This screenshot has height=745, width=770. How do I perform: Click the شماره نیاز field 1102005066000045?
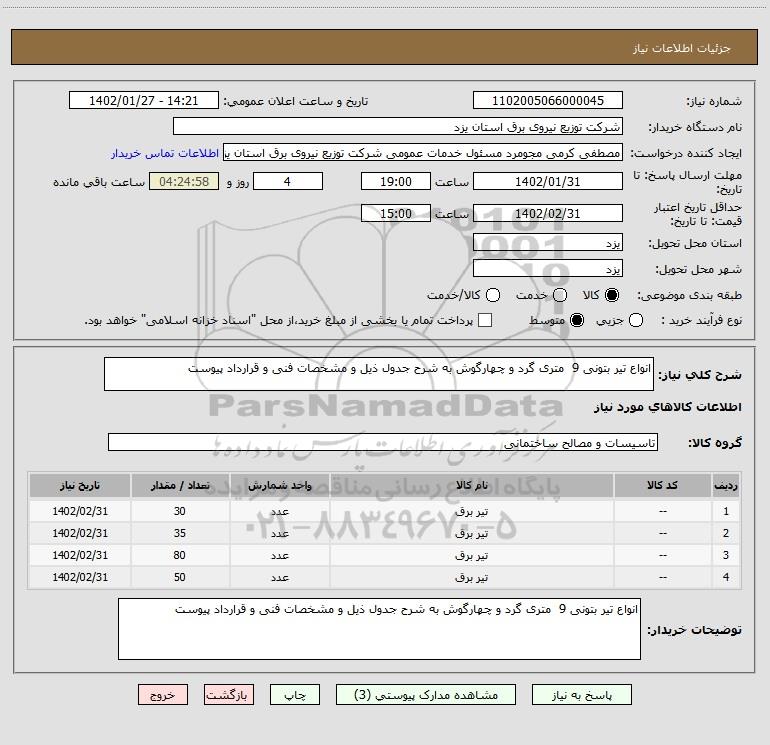click(x=548, y=101)
